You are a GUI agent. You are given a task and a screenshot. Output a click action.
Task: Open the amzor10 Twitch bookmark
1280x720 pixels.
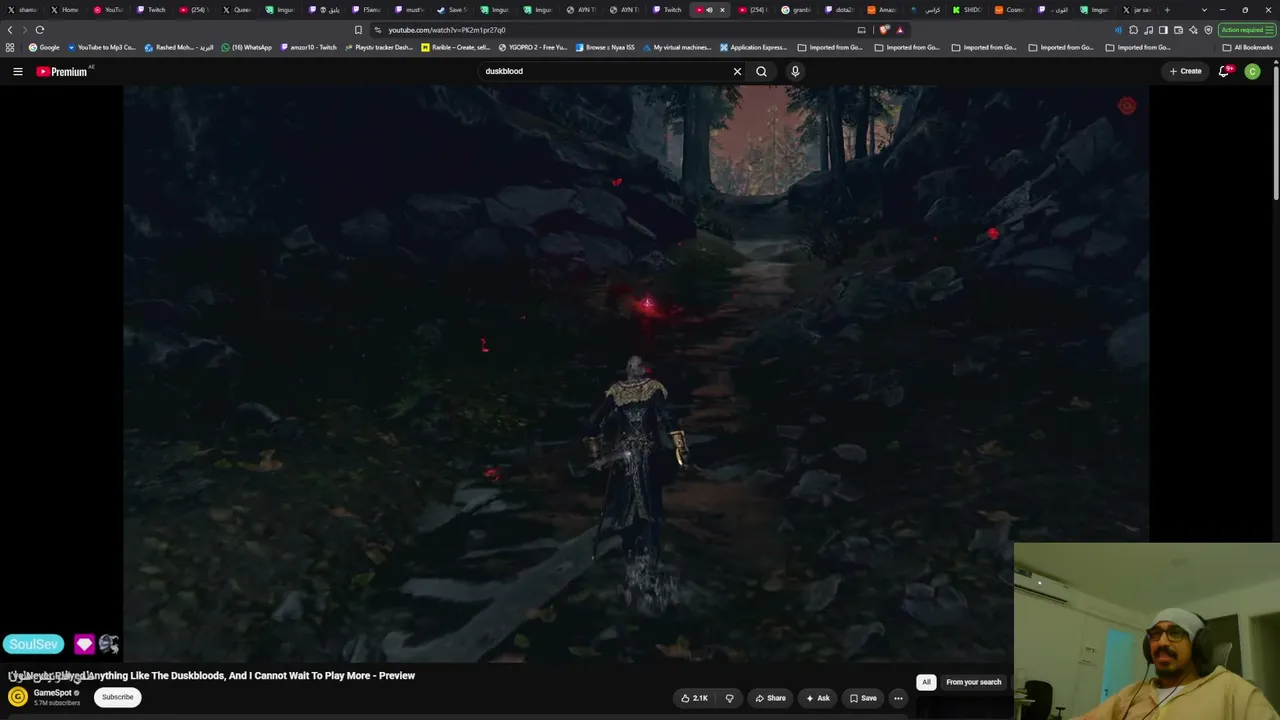coord(309,47)
